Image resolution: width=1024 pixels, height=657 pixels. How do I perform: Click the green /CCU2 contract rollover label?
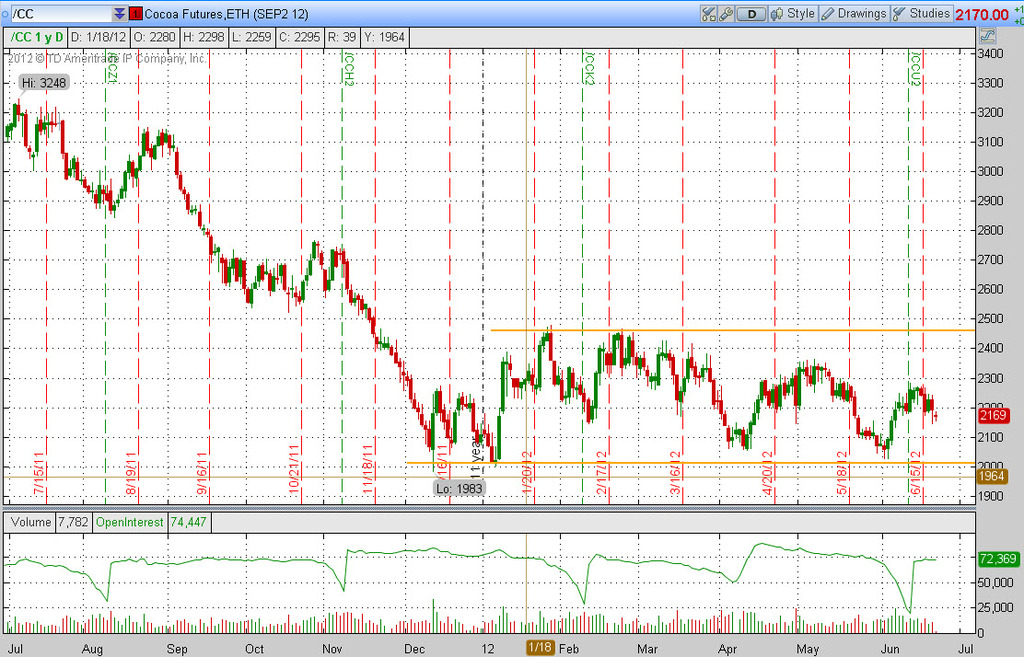[915, 69]
